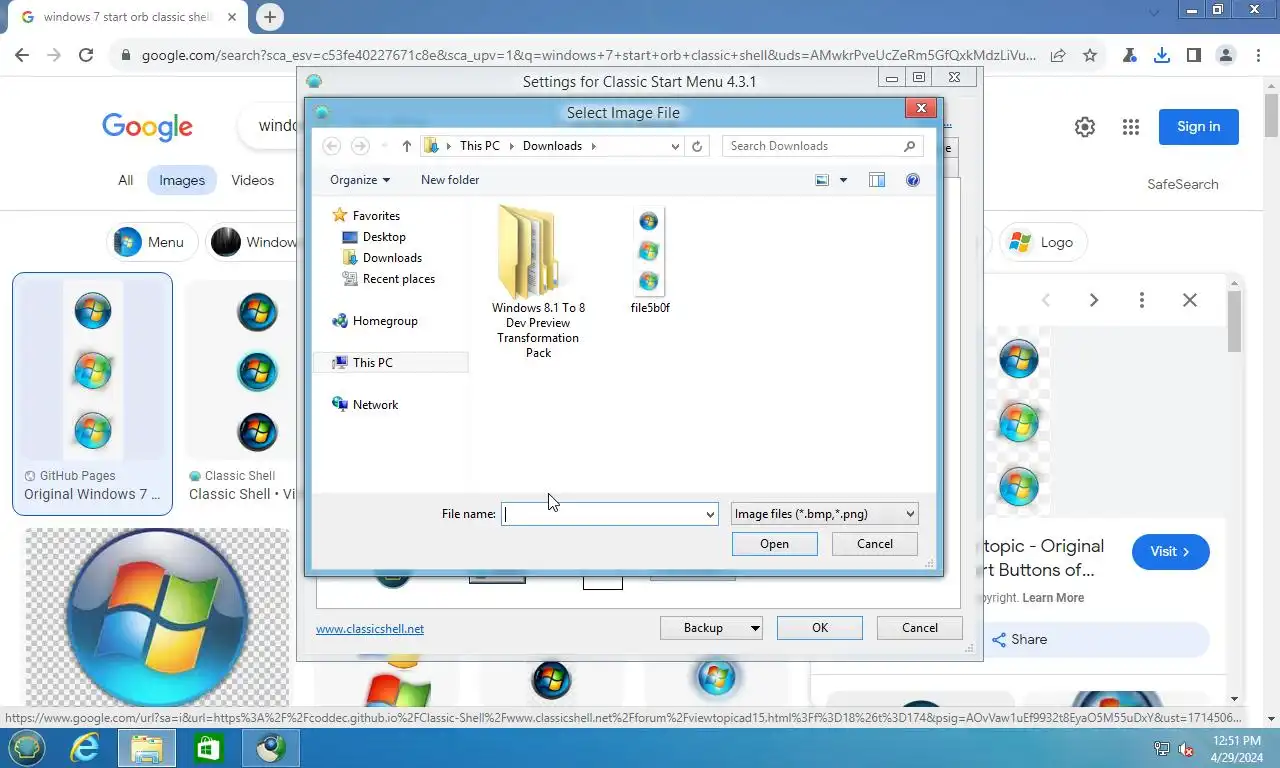This screenshot has width=1280, height=768.
Task: Show next image in preview panel
Action: click(x=1094, y=300)
